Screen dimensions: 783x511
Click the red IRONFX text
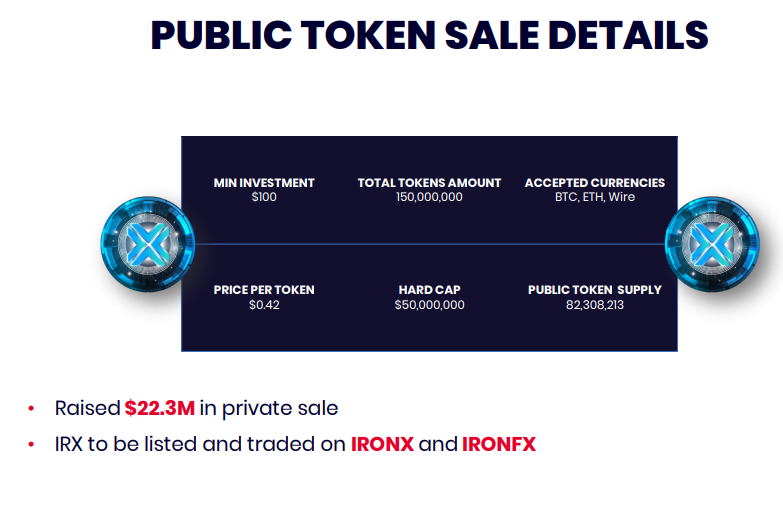(499, 444)
